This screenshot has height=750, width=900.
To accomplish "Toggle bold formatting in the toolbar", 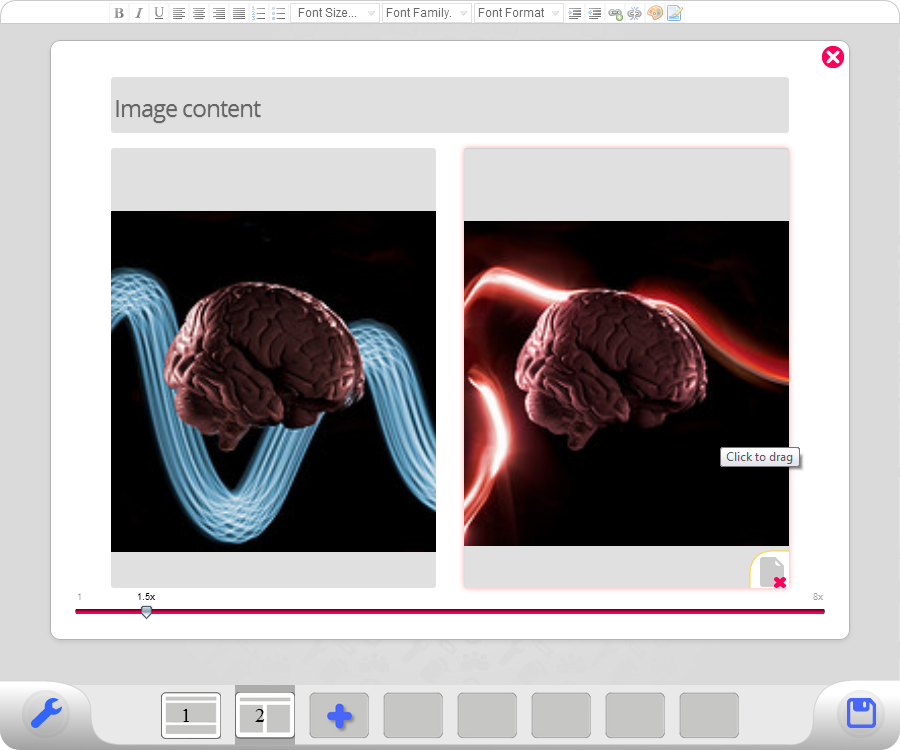I will [x=119, y=13].
